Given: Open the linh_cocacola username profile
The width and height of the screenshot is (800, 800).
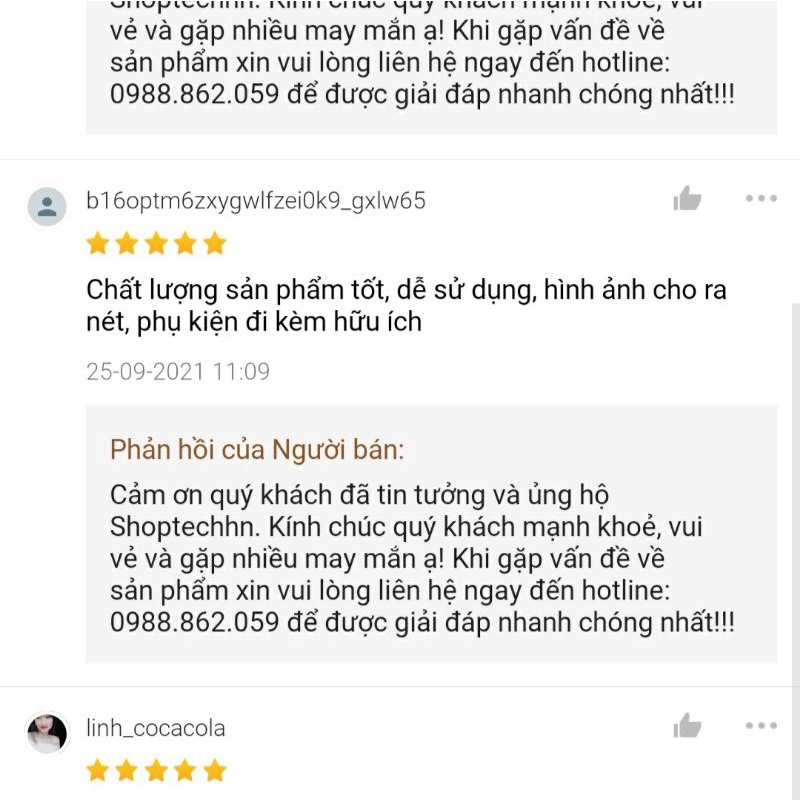Looking at the screenshot, I should click(x=156, y=728).
